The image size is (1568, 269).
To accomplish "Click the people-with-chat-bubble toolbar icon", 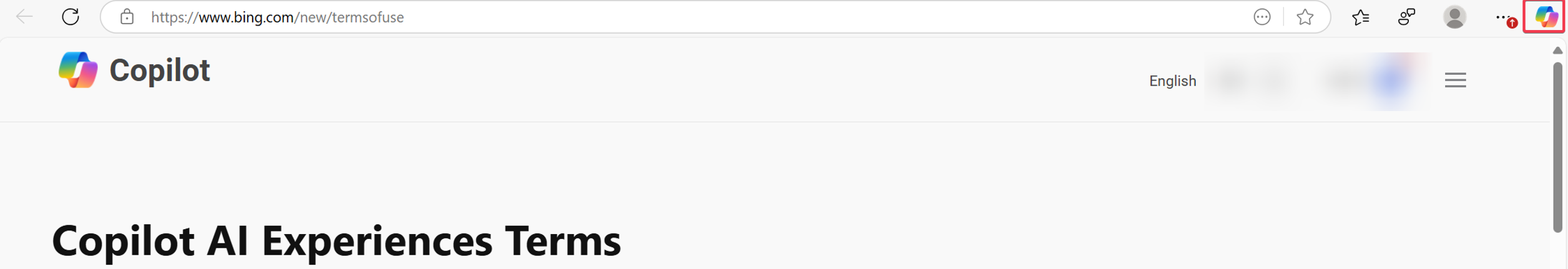I will click(1406, 17).
